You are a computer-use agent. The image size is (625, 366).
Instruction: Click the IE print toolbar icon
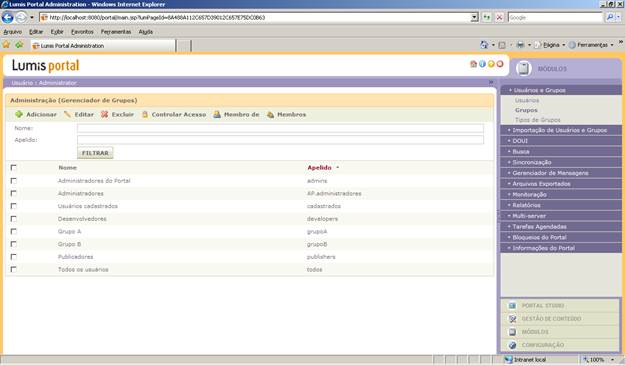[x=521, y=45]
